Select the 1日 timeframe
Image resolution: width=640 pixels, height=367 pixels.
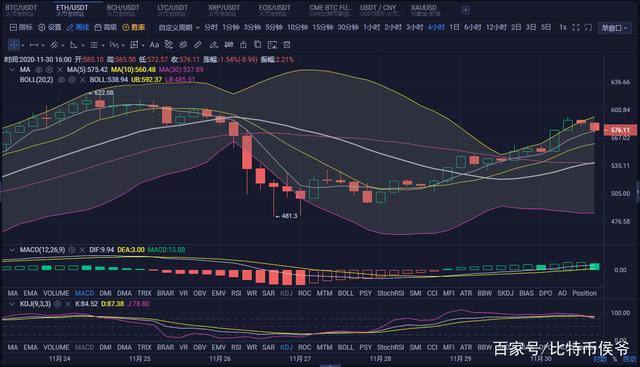pos(454,27)
